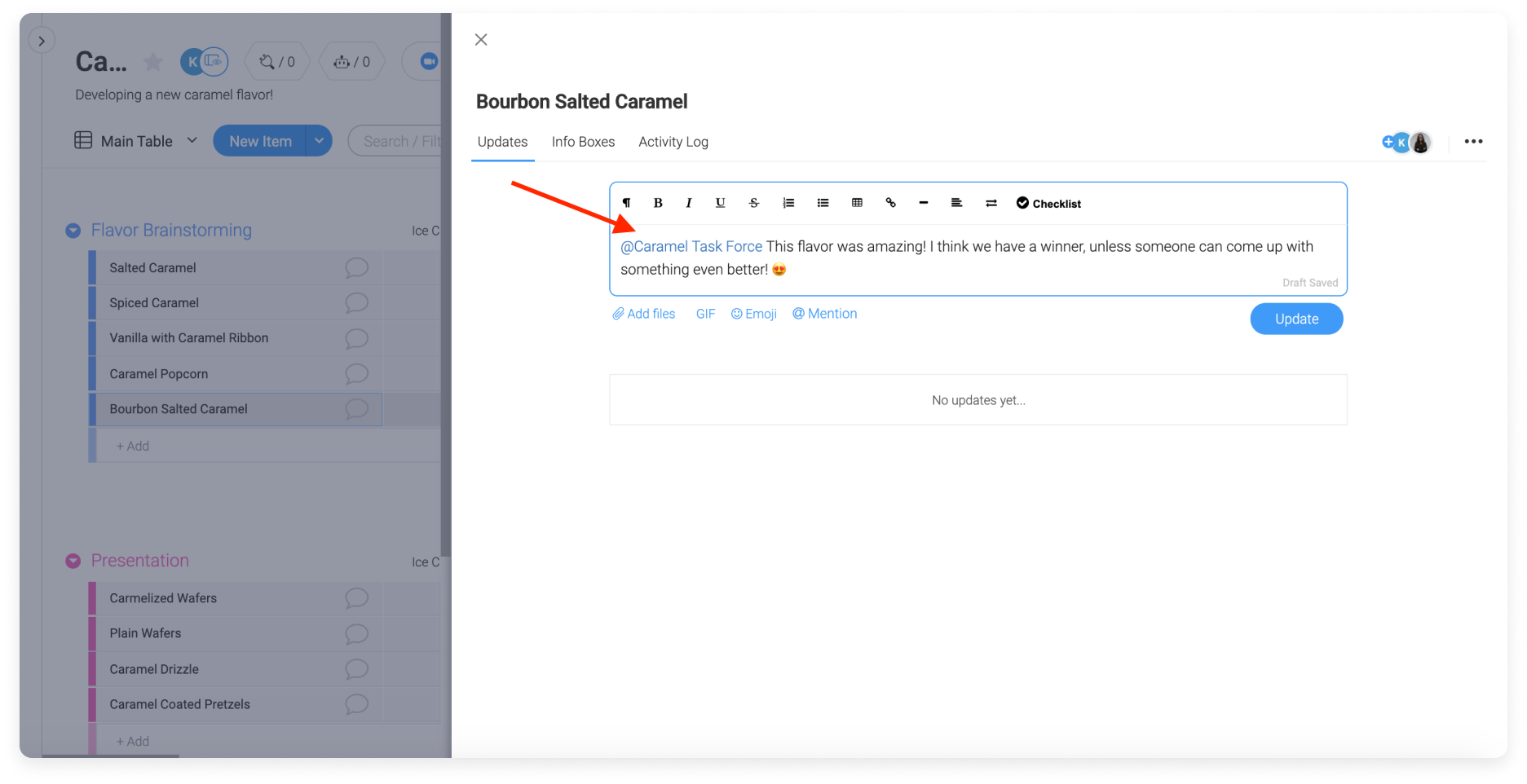Image resolution: width=1527 pixels, height=784 pixels.
Task: Click Mention to tag someone
Action: pos(825,314)
